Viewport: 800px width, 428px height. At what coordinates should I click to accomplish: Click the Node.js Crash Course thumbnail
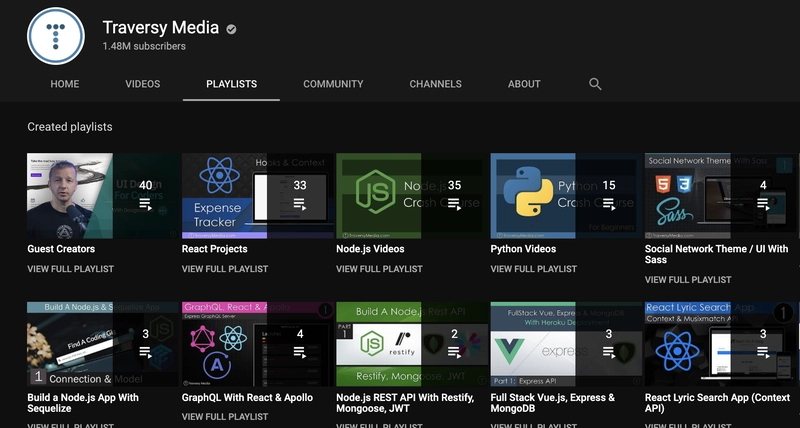(412, 196)
